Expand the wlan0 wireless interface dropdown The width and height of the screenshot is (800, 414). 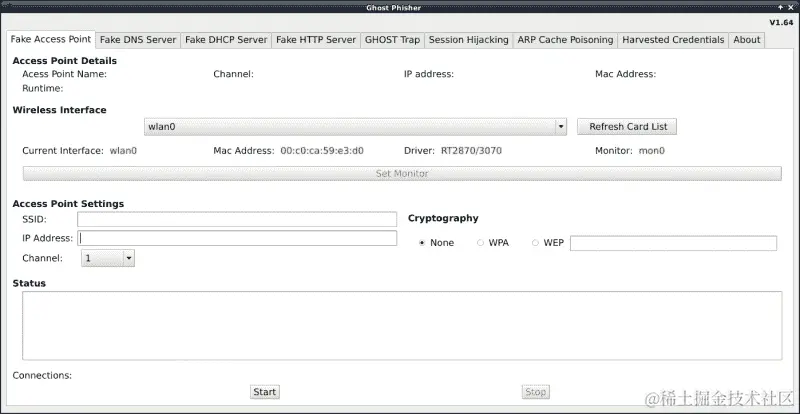tap(355, 127)
